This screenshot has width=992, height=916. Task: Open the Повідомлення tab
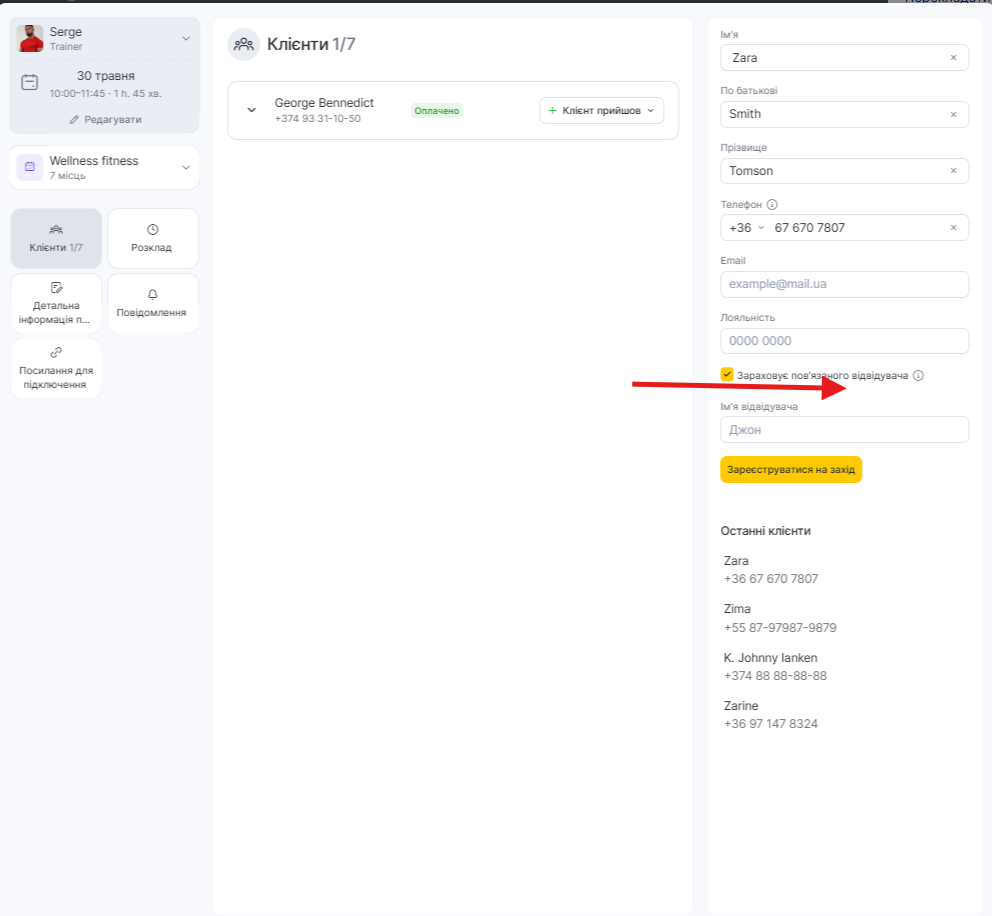(152, 303)
